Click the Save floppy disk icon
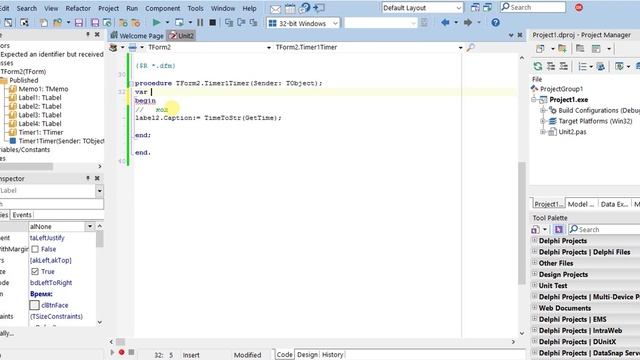 click(79, 23)
